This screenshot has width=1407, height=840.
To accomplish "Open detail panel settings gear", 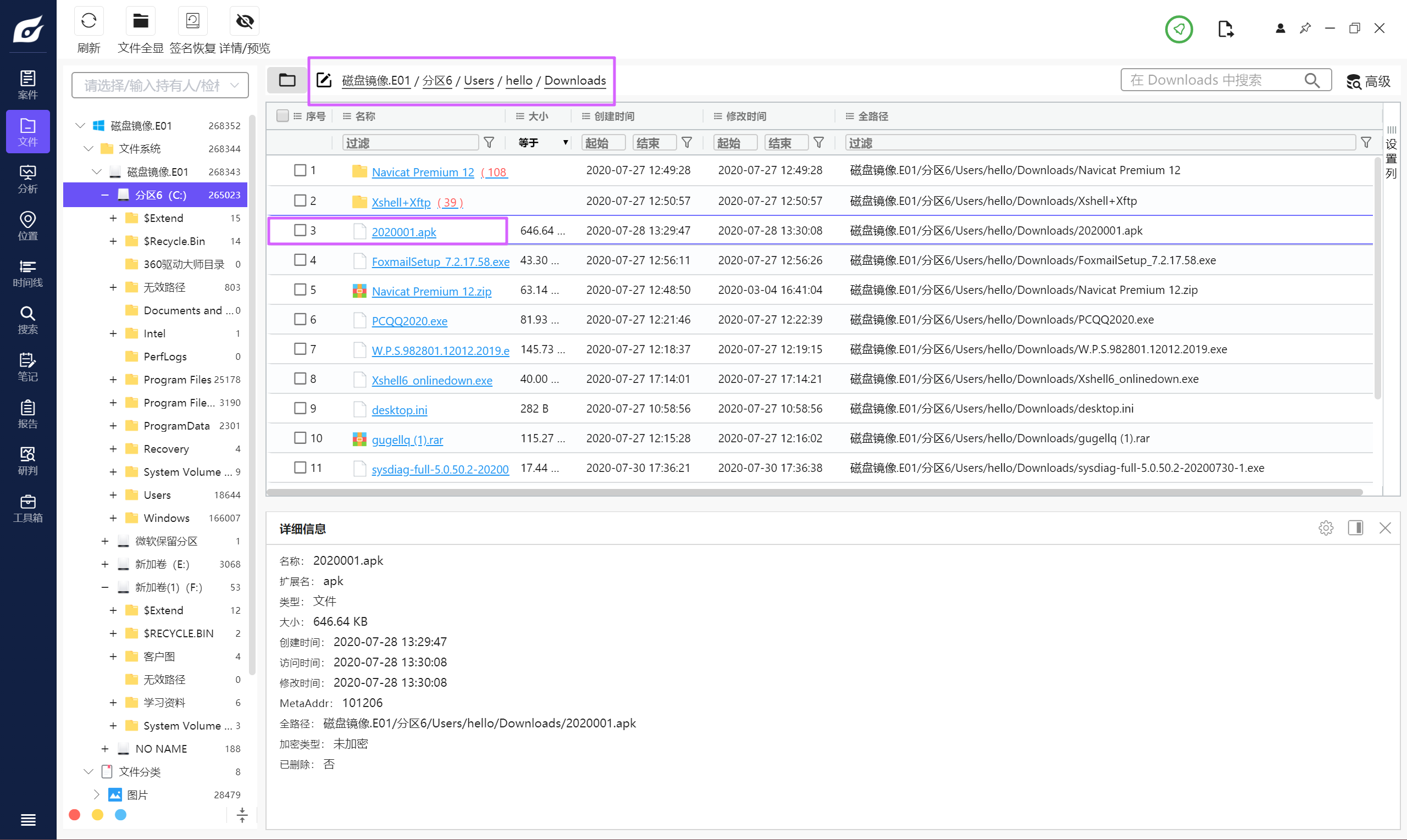I will [x=1326, y=528].
